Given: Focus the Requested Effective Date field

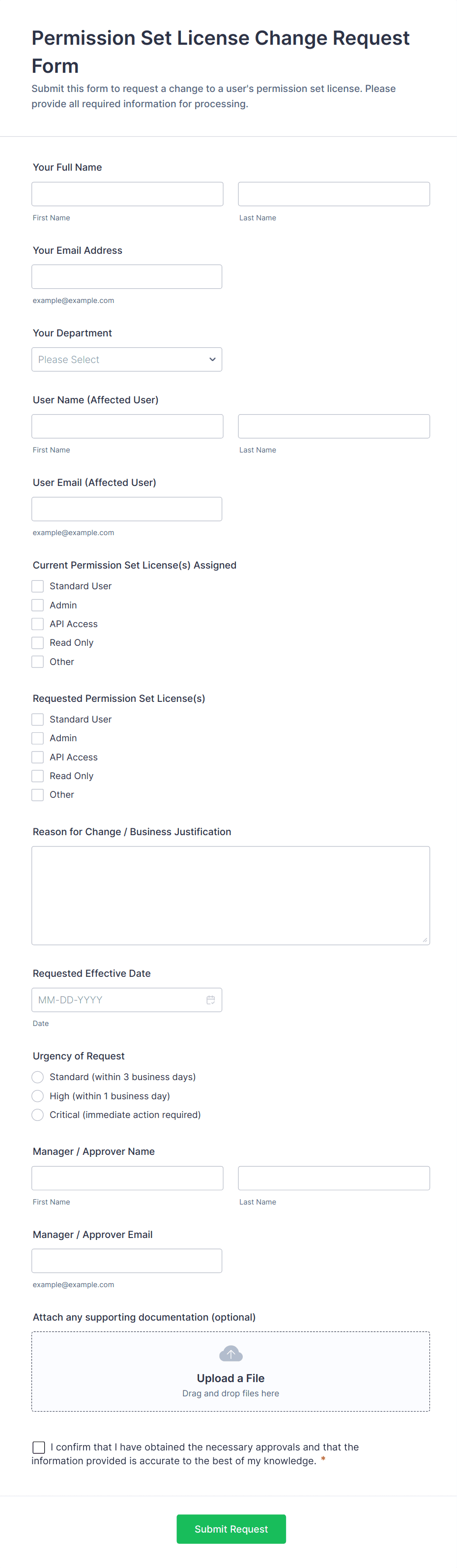Looking at the screenshot, I should (118, 999).
